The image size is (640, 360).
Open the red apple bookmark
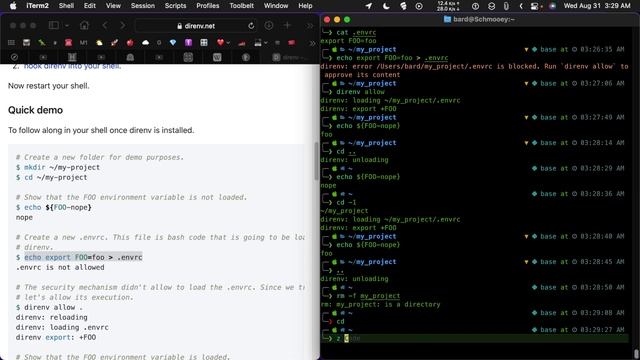pyautogui.click(x=130, y=42)
